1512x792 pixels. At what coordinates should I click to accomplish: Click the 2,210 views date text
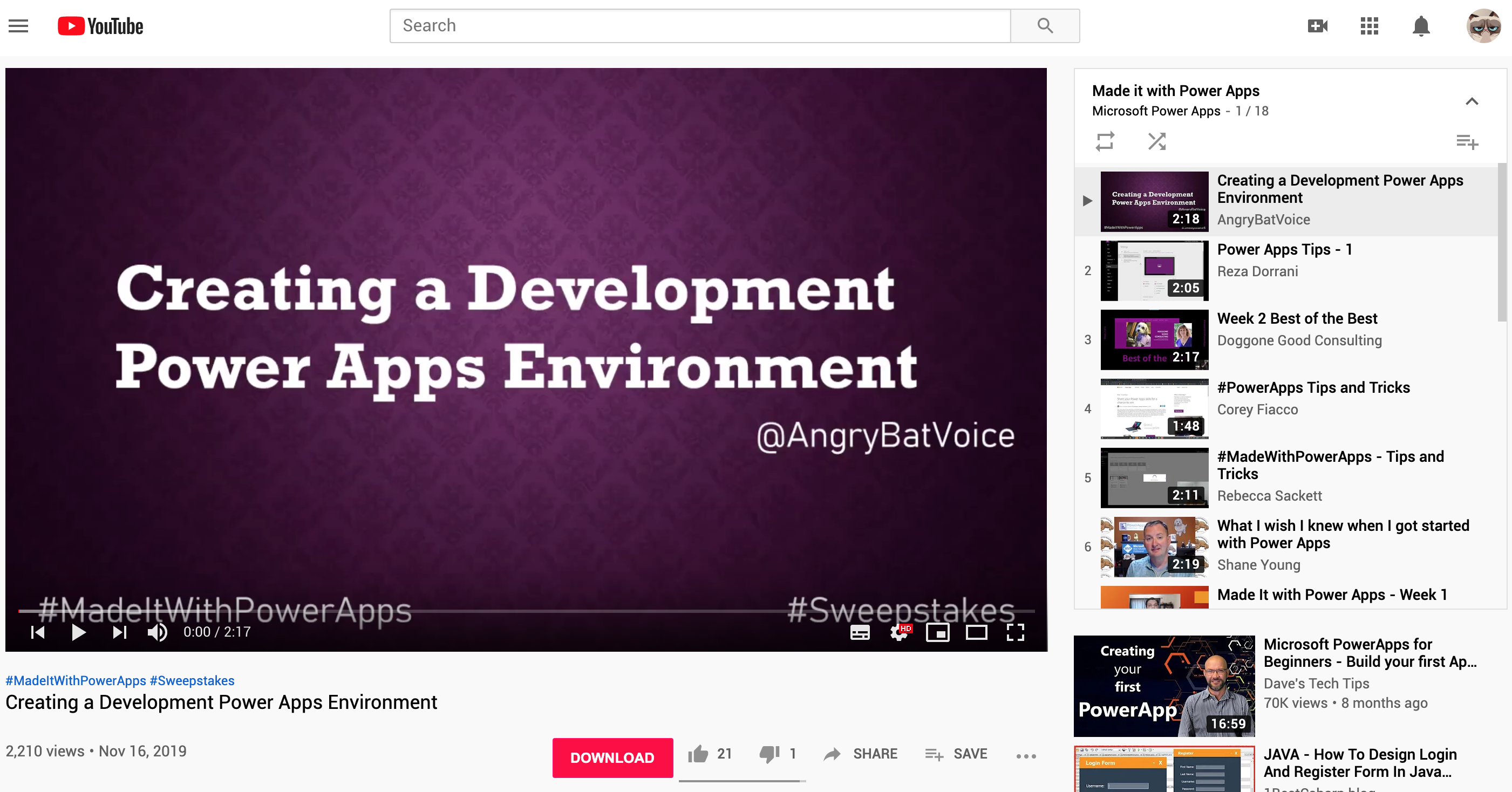point(96,752)
